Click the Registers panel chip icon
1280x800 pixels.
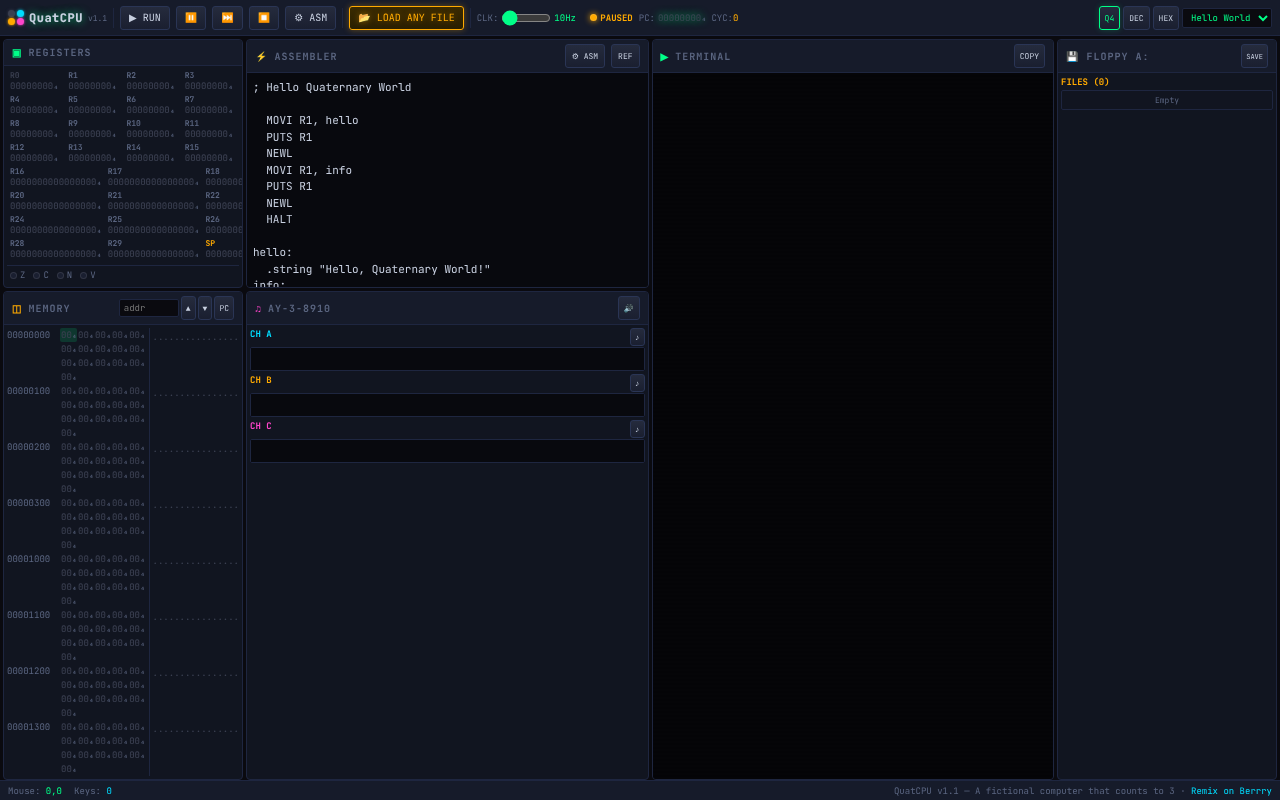[x=17, y=53]
